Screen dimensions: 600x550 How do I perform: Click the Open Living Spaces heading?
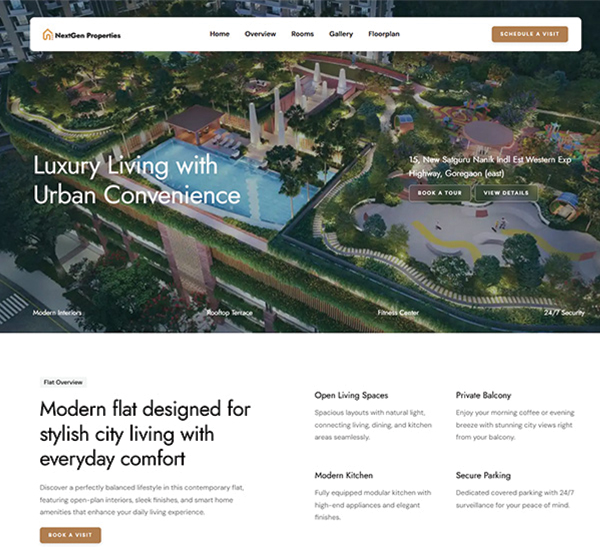click(351, 395)
